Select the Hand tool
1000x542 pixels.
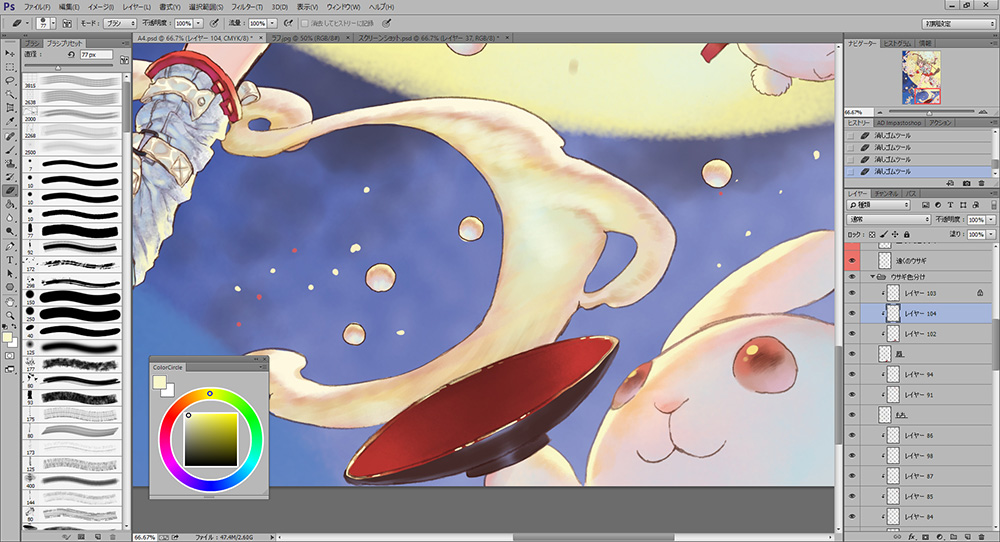(x=10, y=301)
